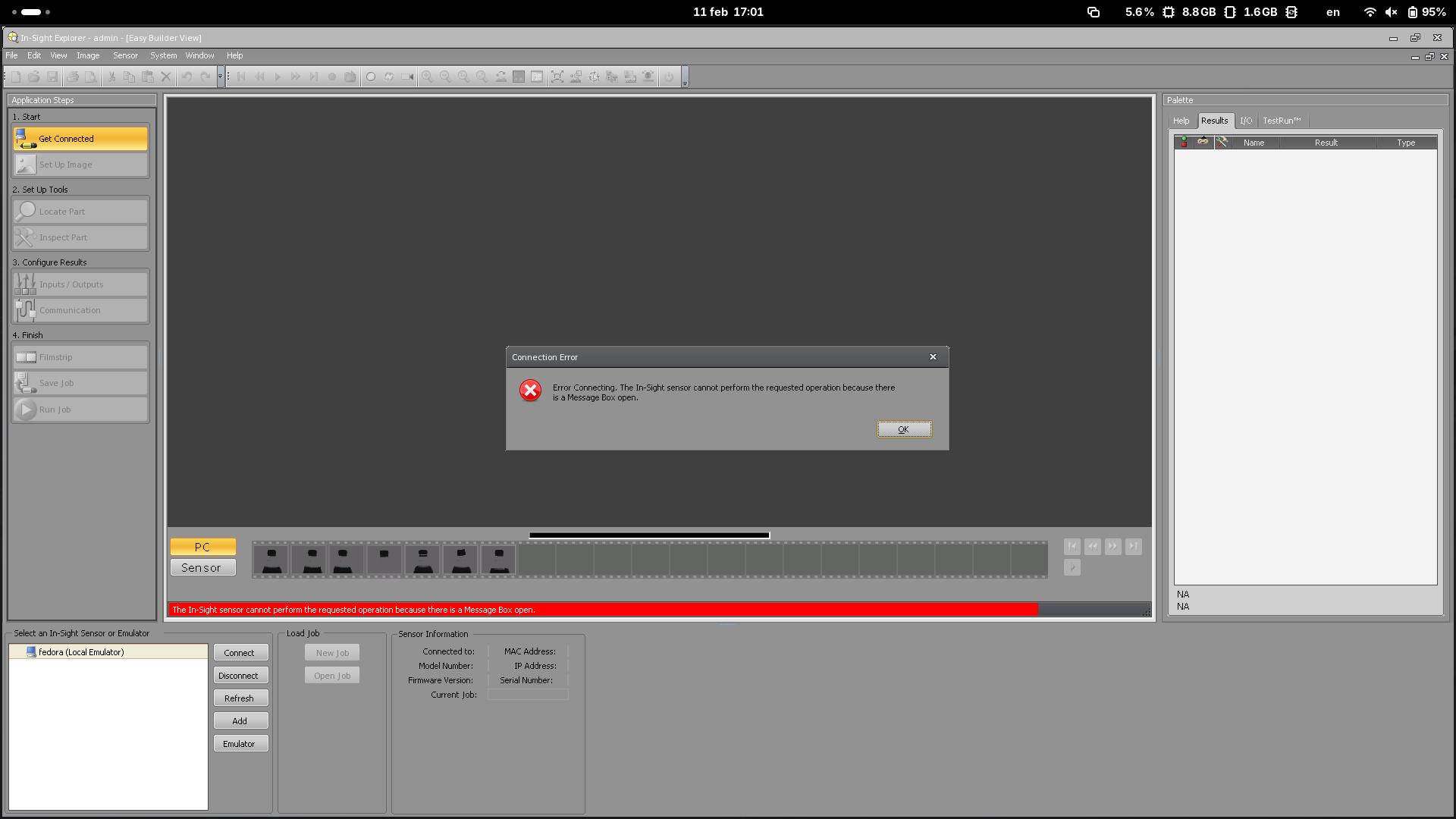The width and height of the screenshot is (1456, 819).
Task: Select the first filmstrip thumbnail image
Action: [x=271, y=560]
